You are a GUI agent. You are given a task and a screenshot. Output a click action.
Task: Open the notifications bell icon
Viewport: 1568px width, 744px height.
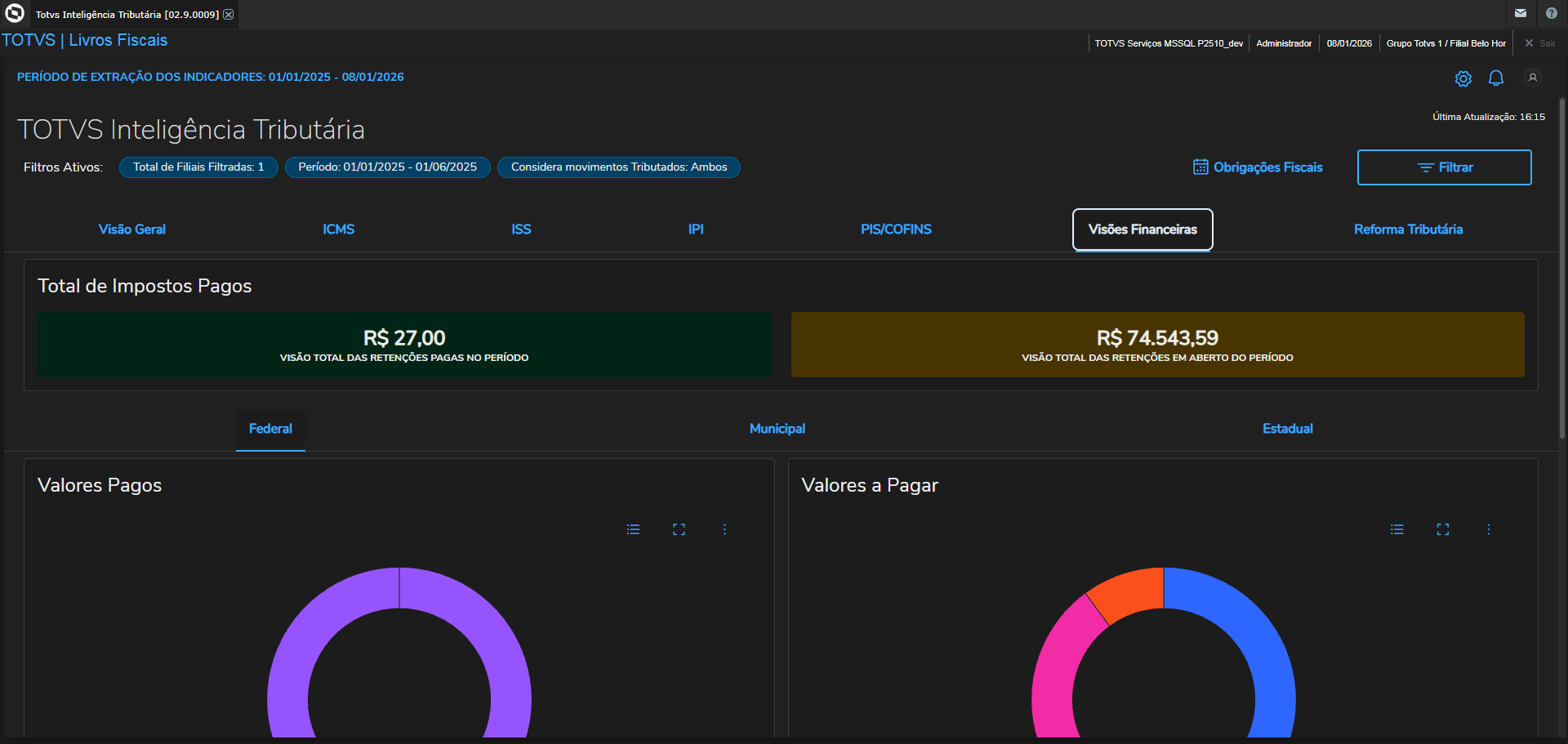click(1496, 78)
